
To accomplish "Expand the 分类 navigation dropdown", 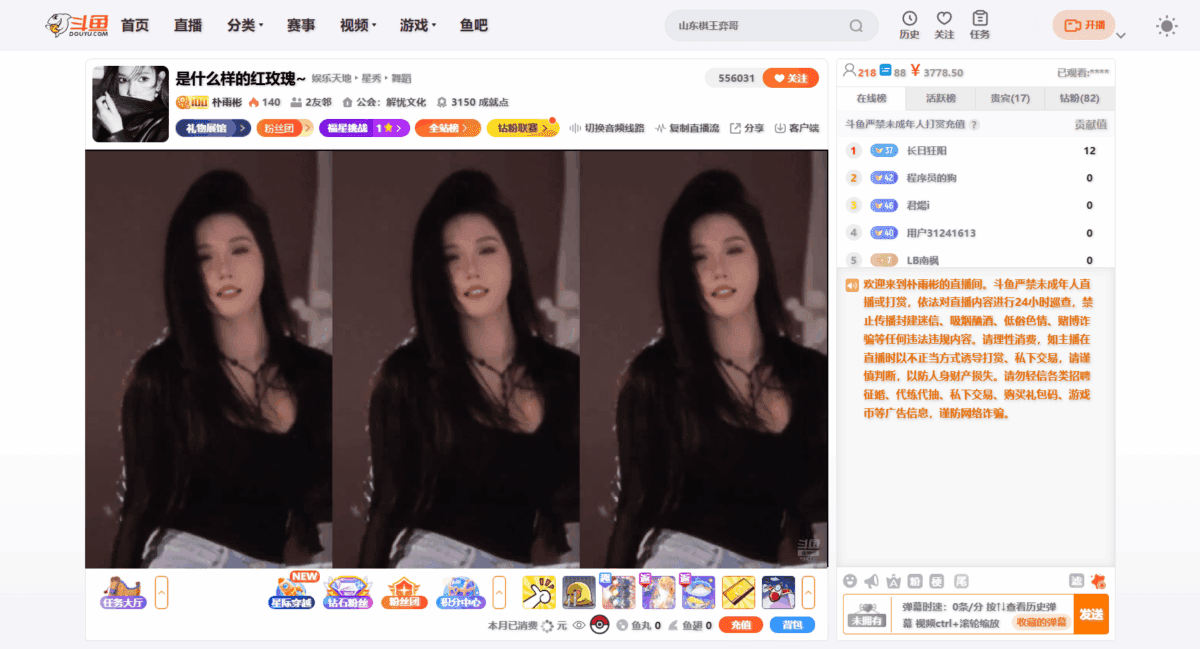I will click(x=242, y=26).
